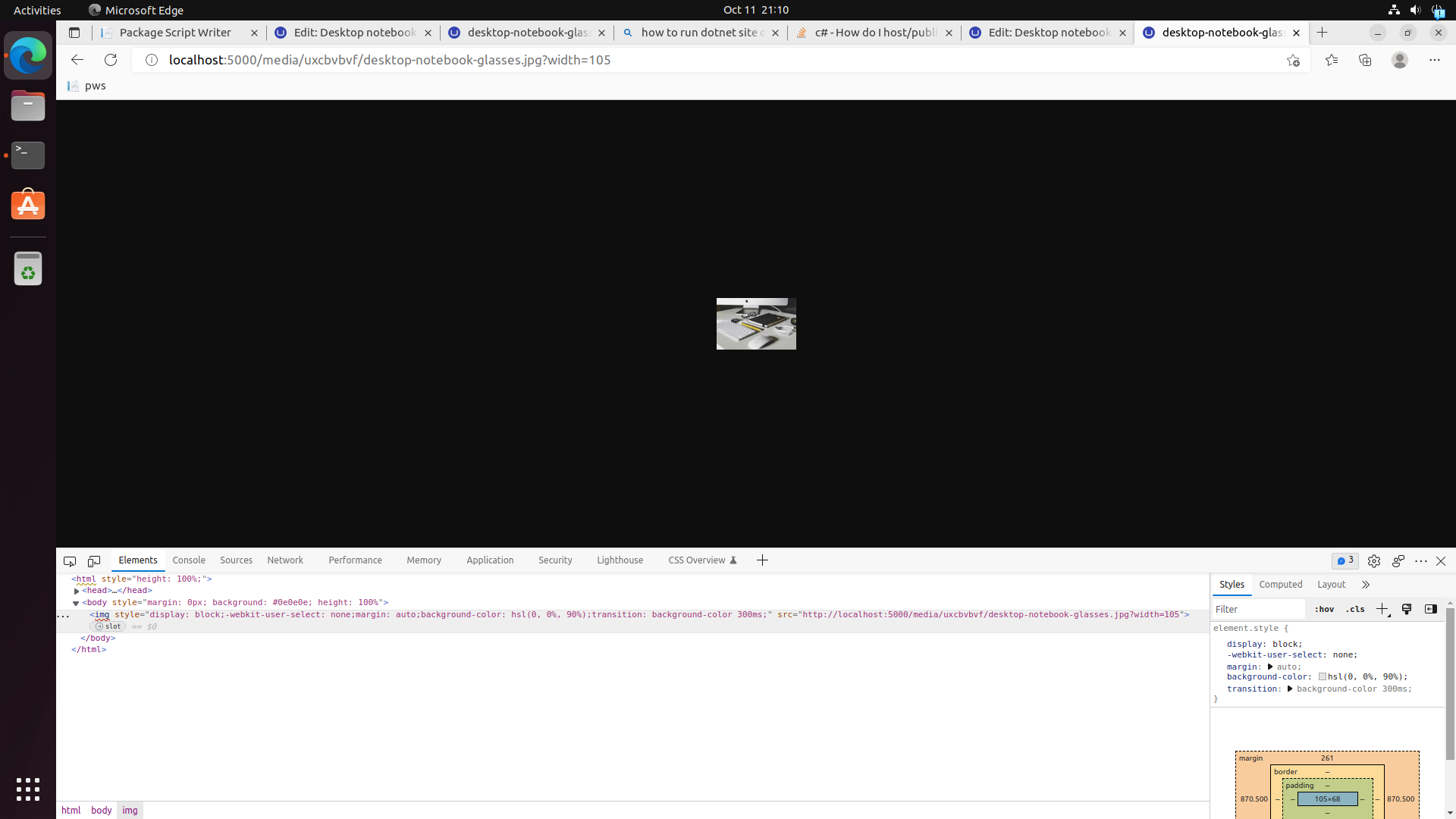
Task: Expand the transition property value
Action: (1290, 689)
